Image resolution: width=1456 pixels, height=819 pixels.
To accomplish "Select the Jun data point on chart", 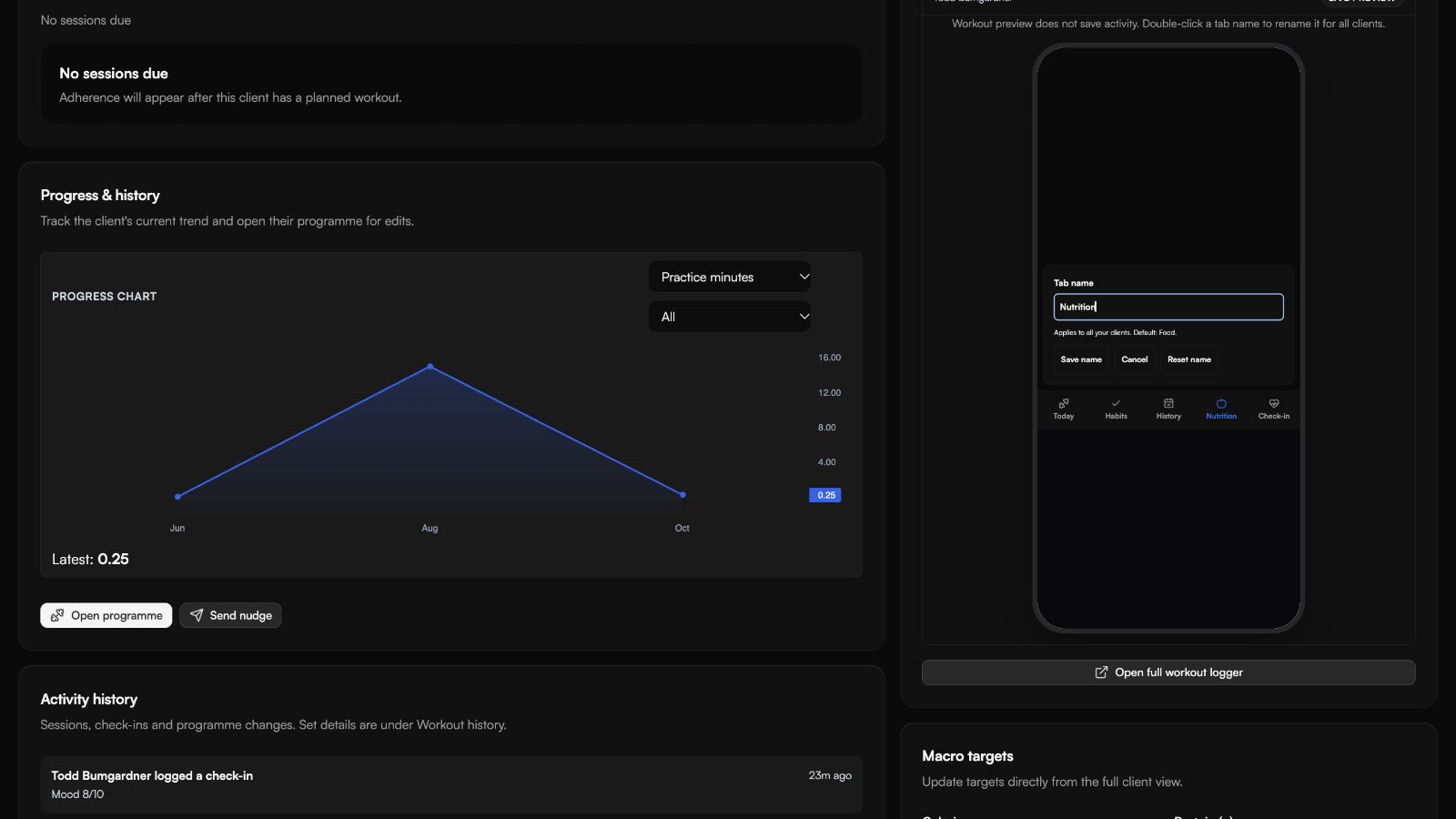I will pos(177,497).
